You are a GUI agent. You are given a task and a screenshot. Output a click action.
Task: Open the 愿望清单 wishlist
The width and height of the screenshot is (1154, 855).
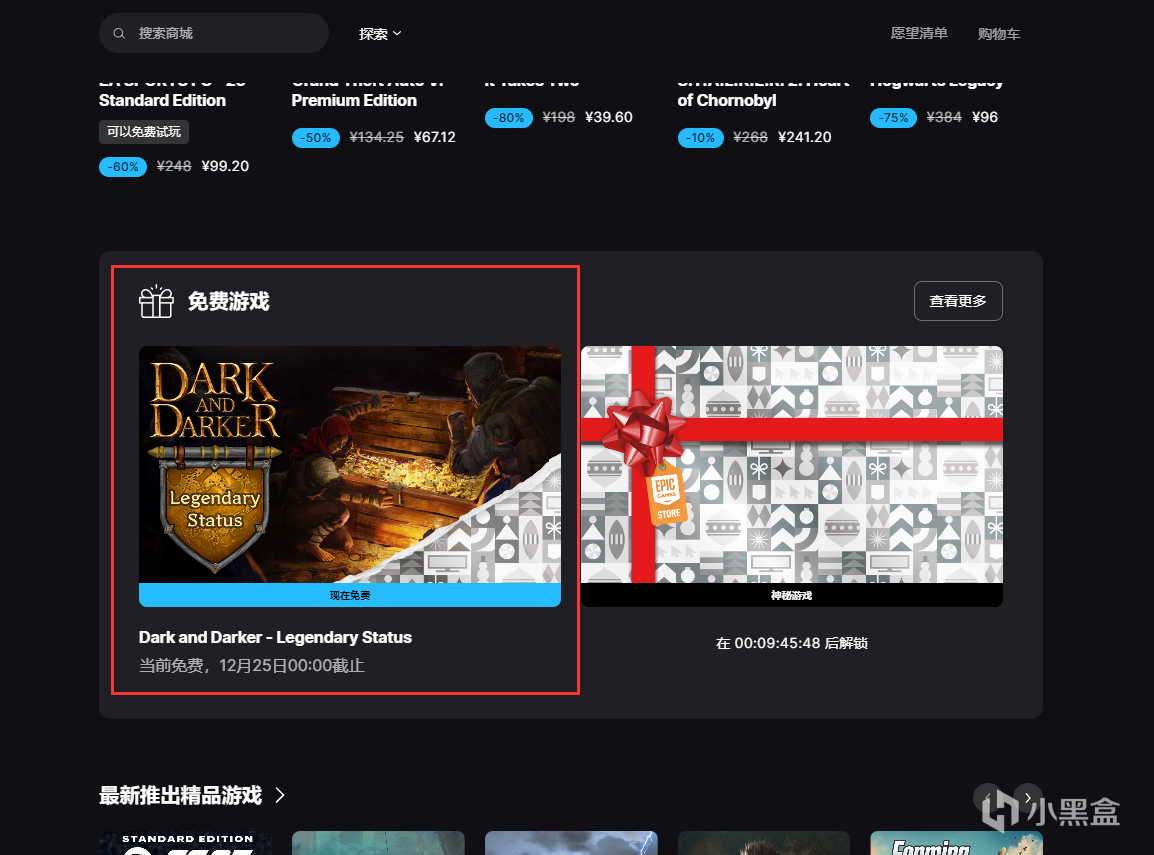(918, 33)
